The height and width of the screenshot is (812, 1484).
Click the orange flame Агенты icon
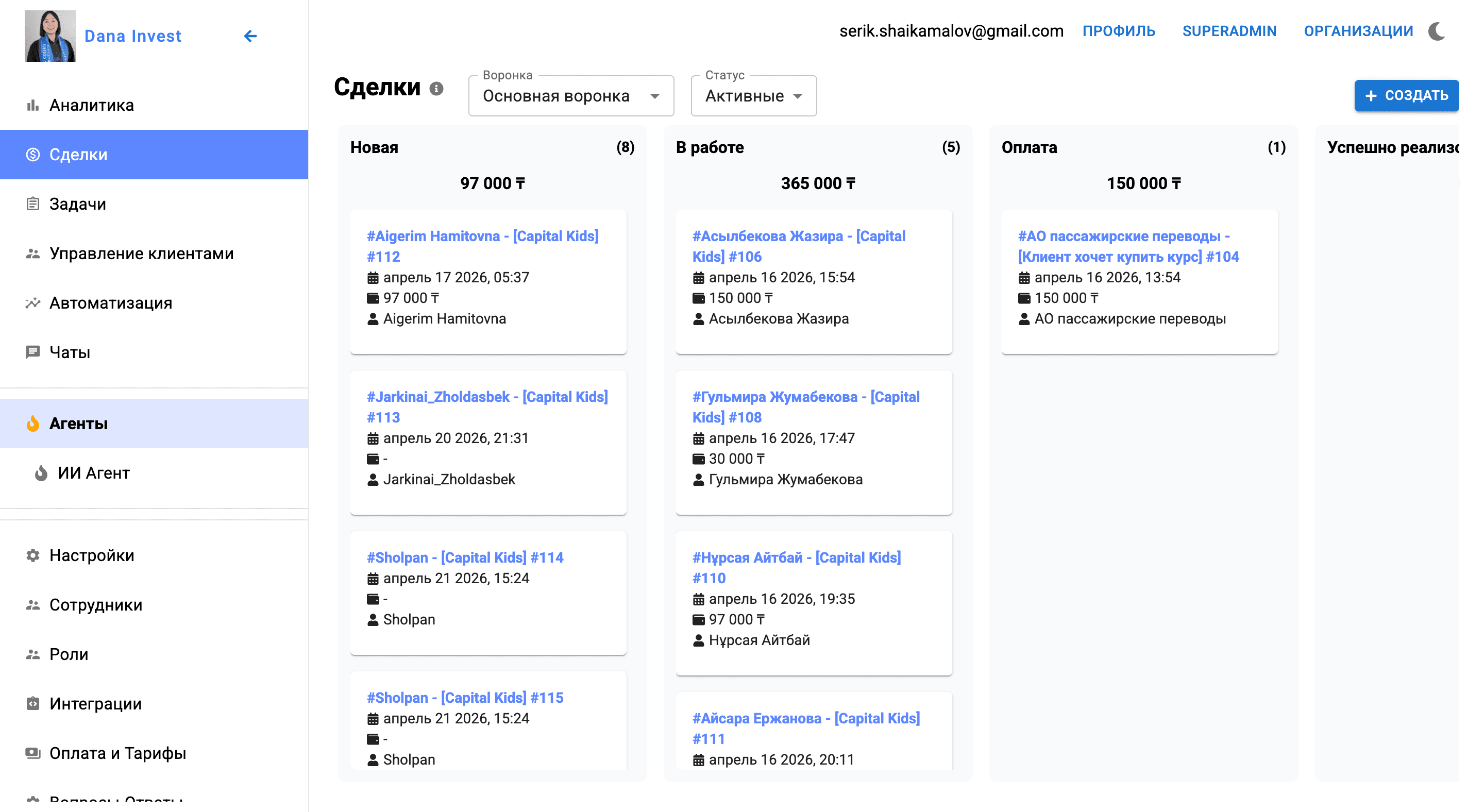[x=33, y=424]
